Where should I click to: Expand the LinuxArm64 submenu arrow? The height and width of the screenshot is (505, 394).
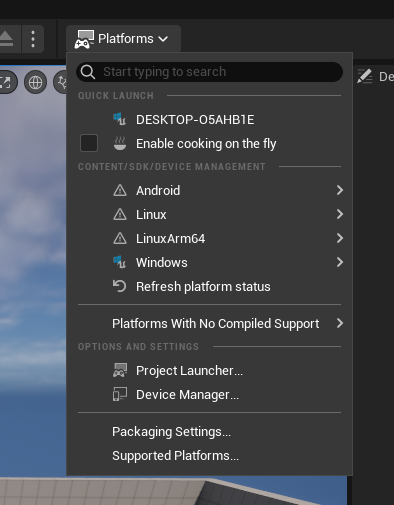tap(340, 238)
